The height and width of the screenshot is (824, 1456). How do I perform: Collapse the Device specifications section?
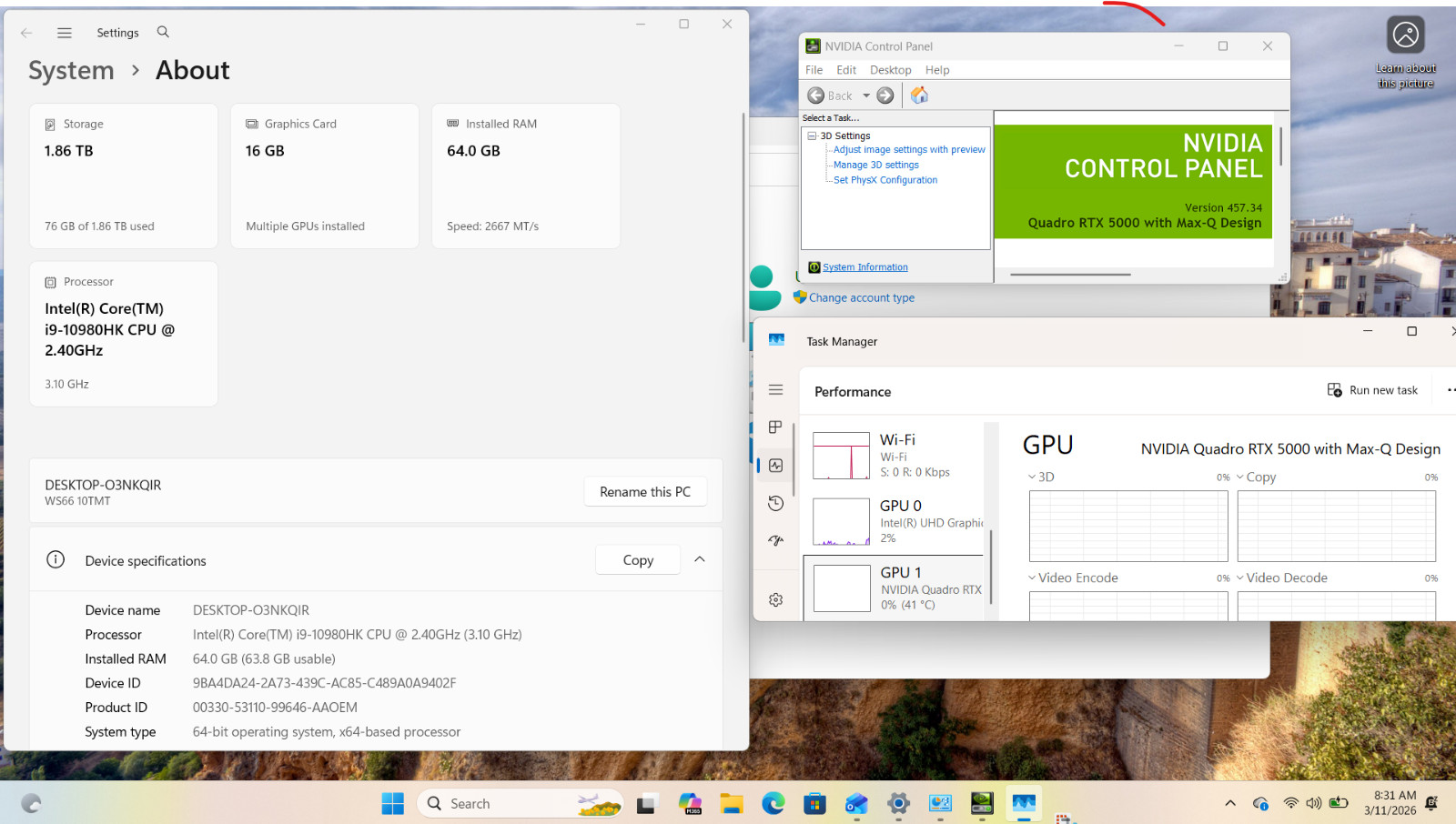pyautogui.click(x=700, y=559)
